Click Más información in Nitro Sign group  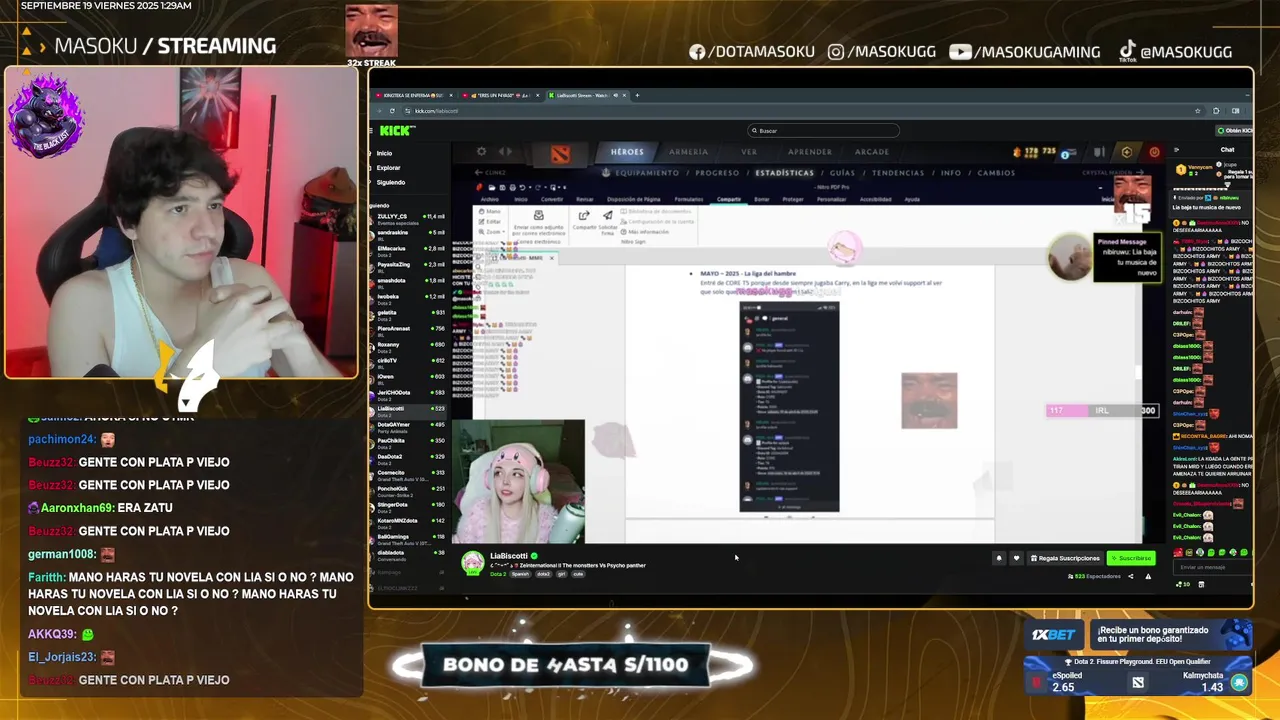coord(647,232)
